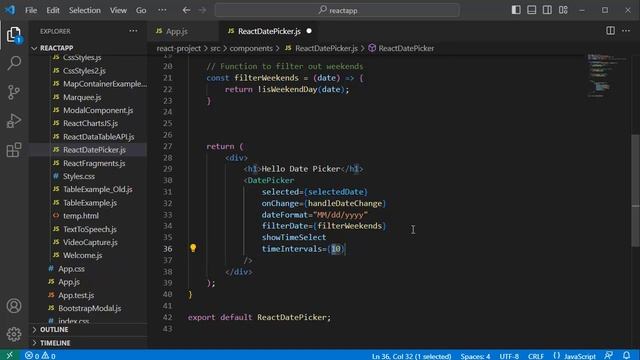Click Ln 36, Col 32 status entry
This screenshot has height=360, width=640.
(x=411, y=356)
